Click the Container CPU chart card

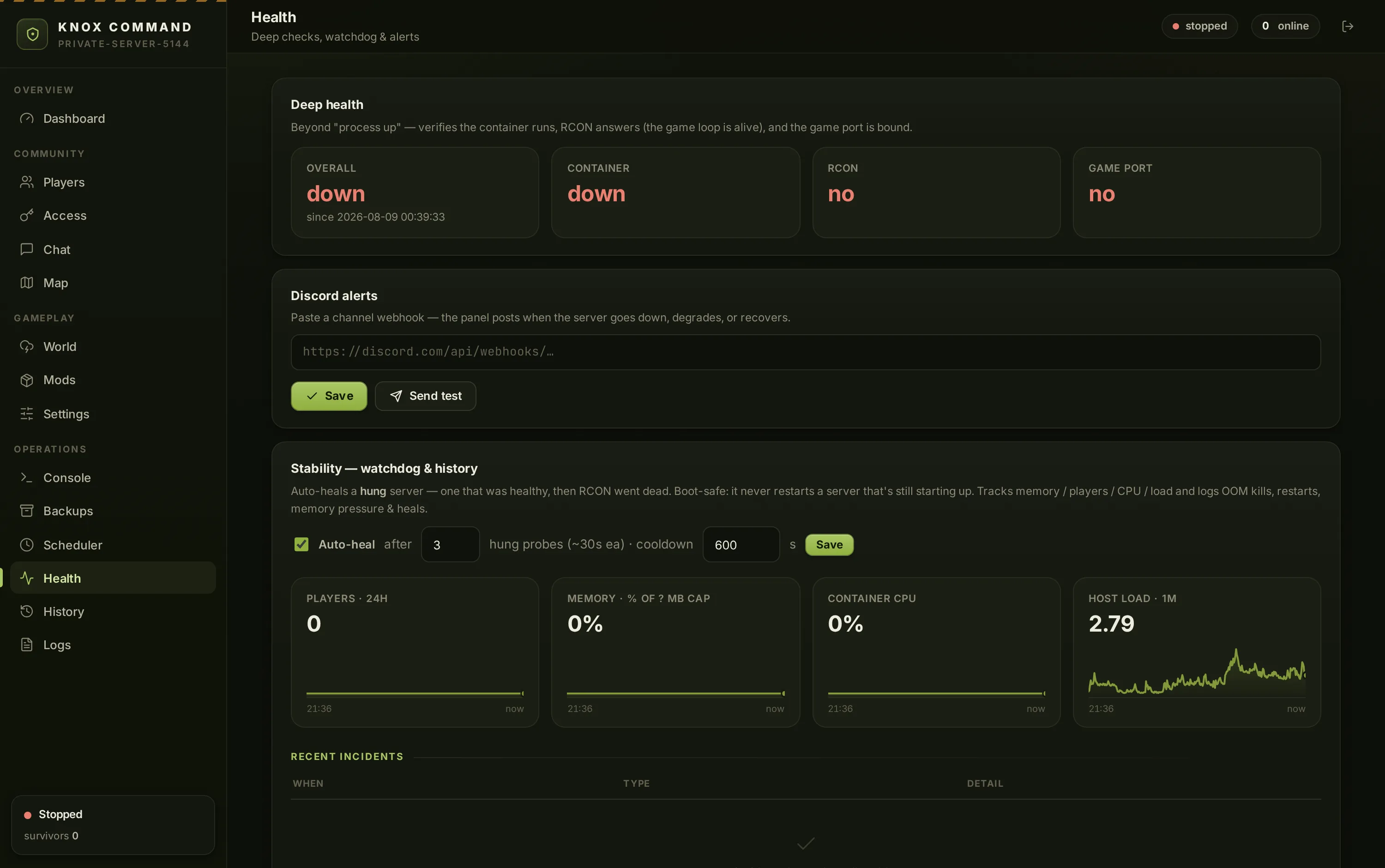[936, 652]
